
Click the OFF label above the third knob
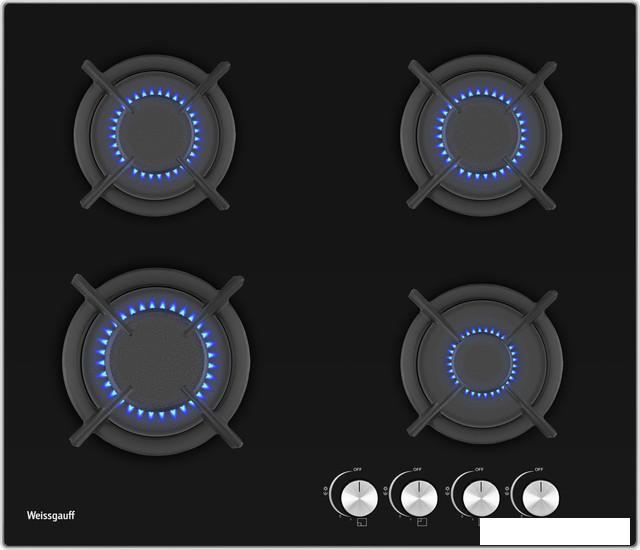[479, 468]
